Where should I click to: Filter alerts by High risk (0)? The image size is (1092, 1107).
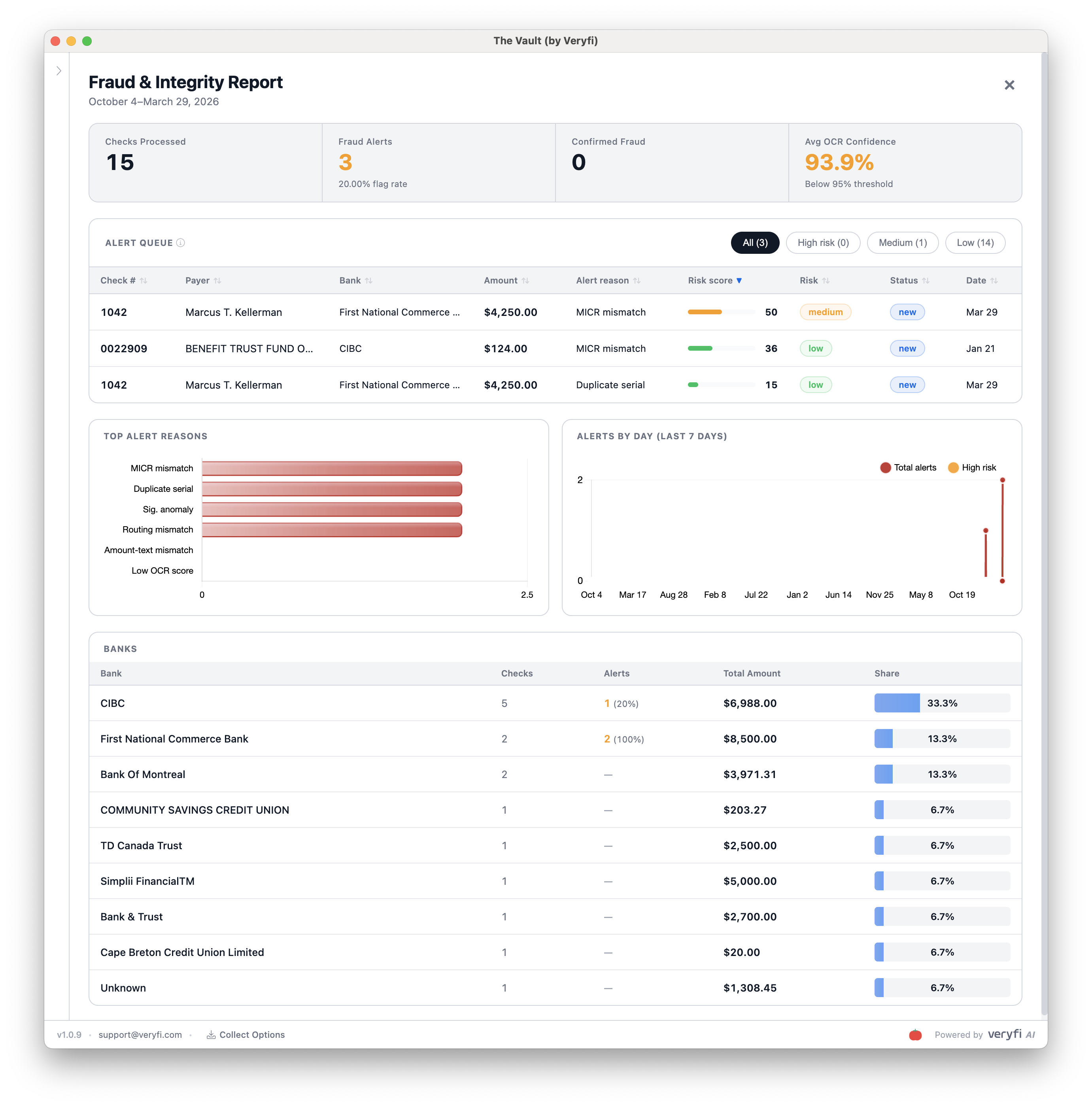tap(823, 243)
